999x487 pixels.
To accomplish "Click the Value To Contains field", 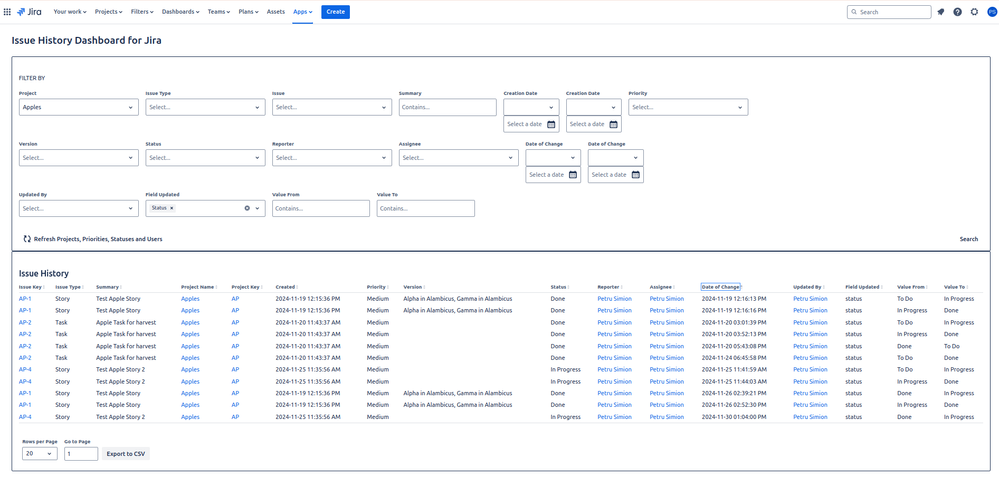I will pyautogui.click(x=426, y=208).
